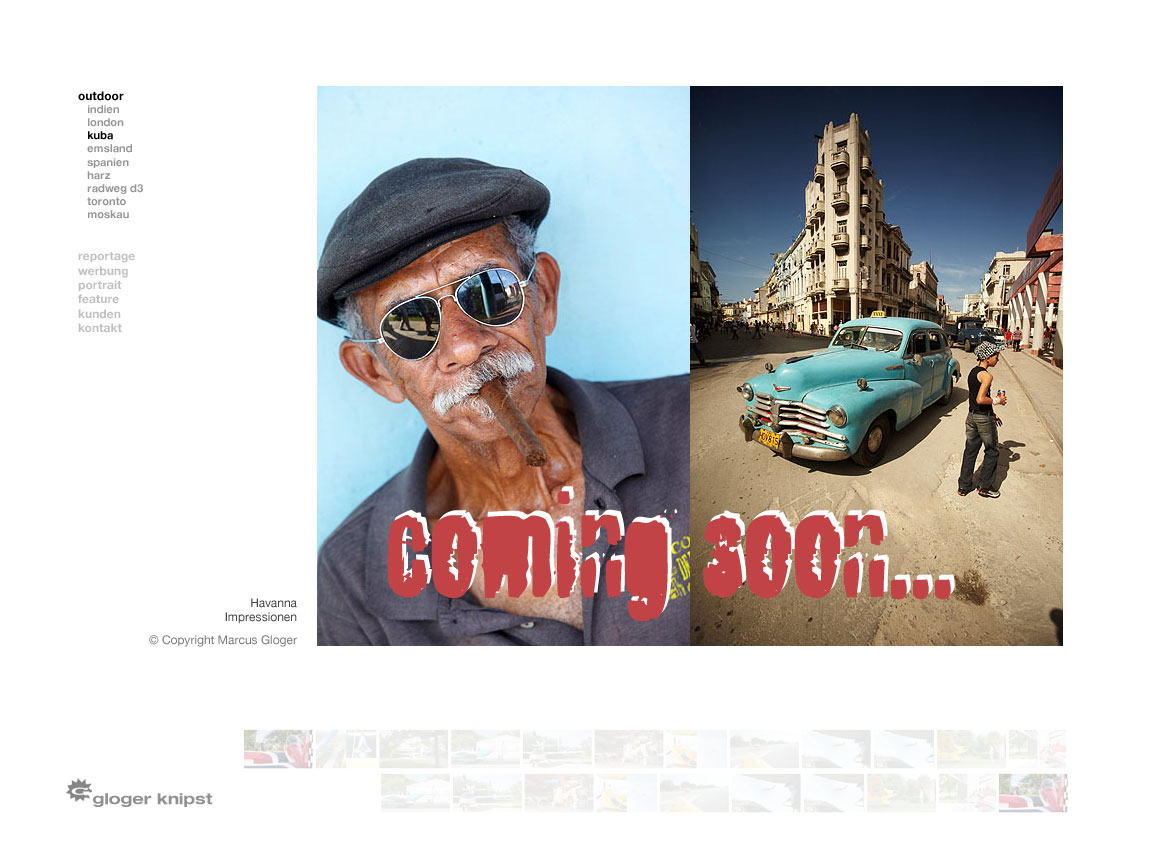Open the kontakt page
1152x864 pixels.
click(x=100, y=328)
